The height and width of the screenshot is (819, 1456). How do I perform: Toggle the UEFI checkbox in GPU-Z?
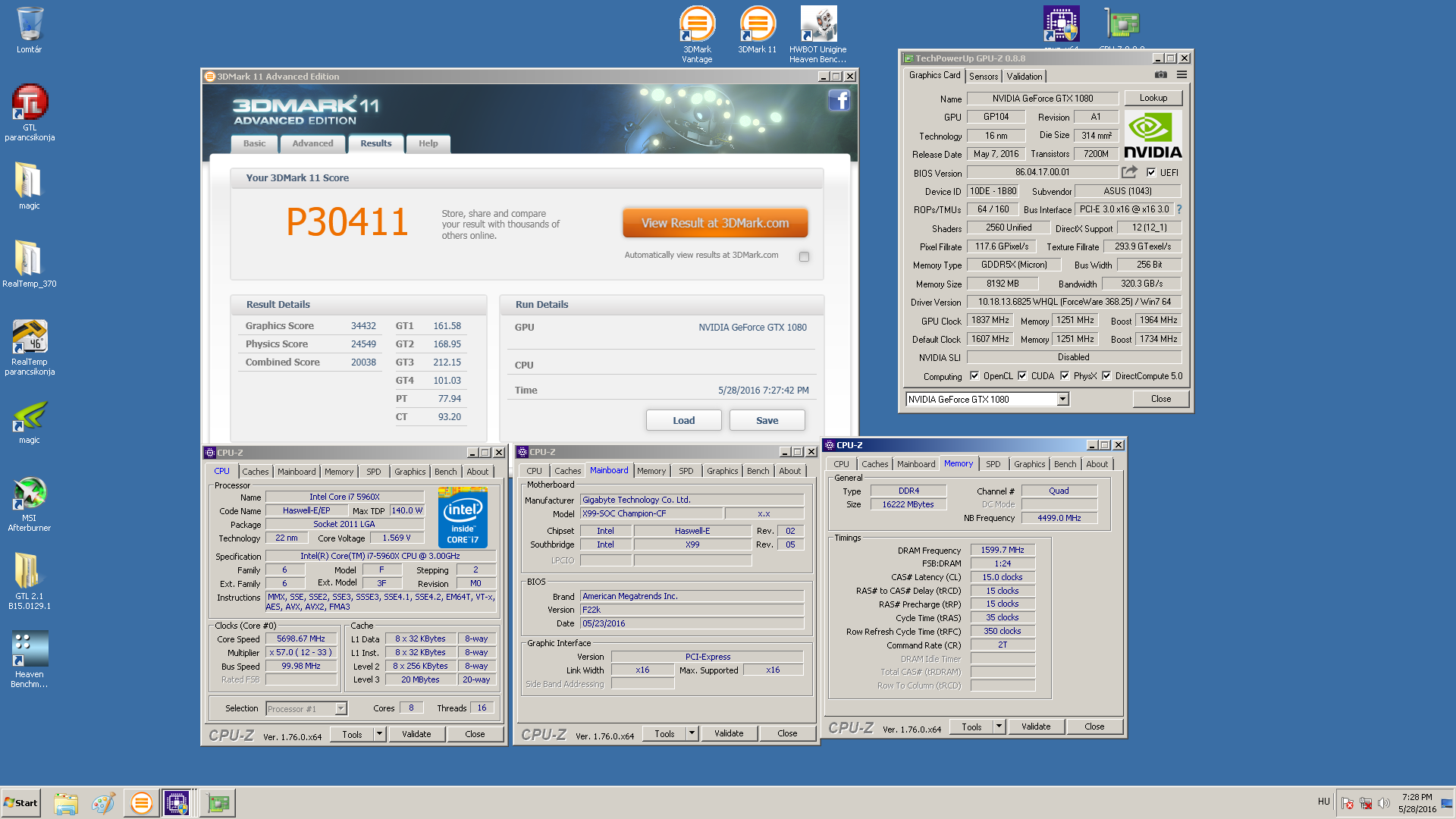point(1151,173)
